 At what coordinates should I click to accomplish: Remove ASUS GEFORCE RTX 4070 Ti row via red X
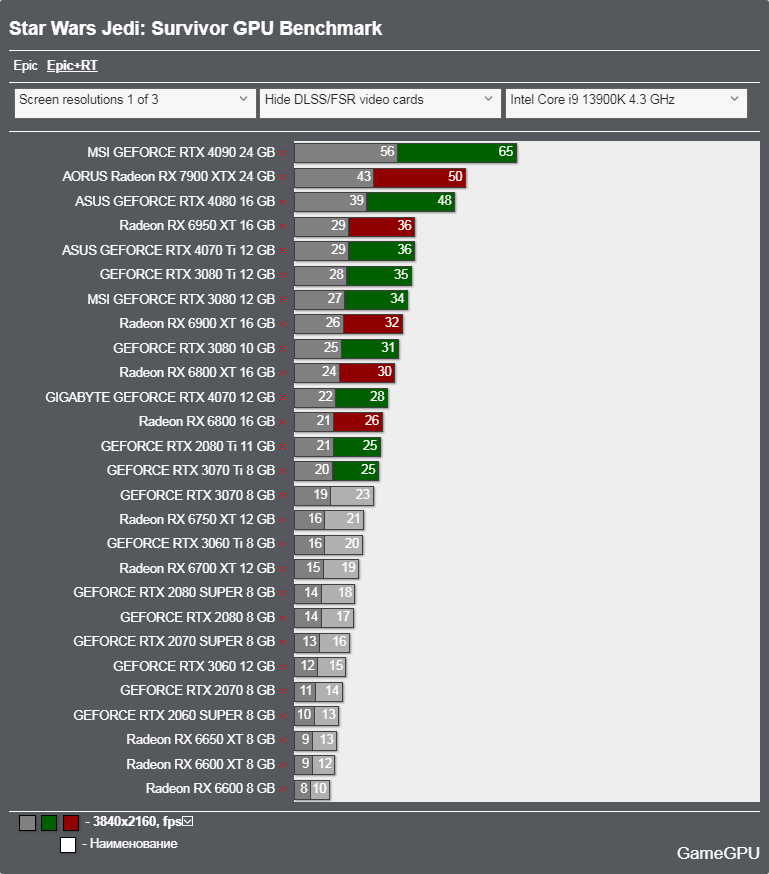coord(283,251)
